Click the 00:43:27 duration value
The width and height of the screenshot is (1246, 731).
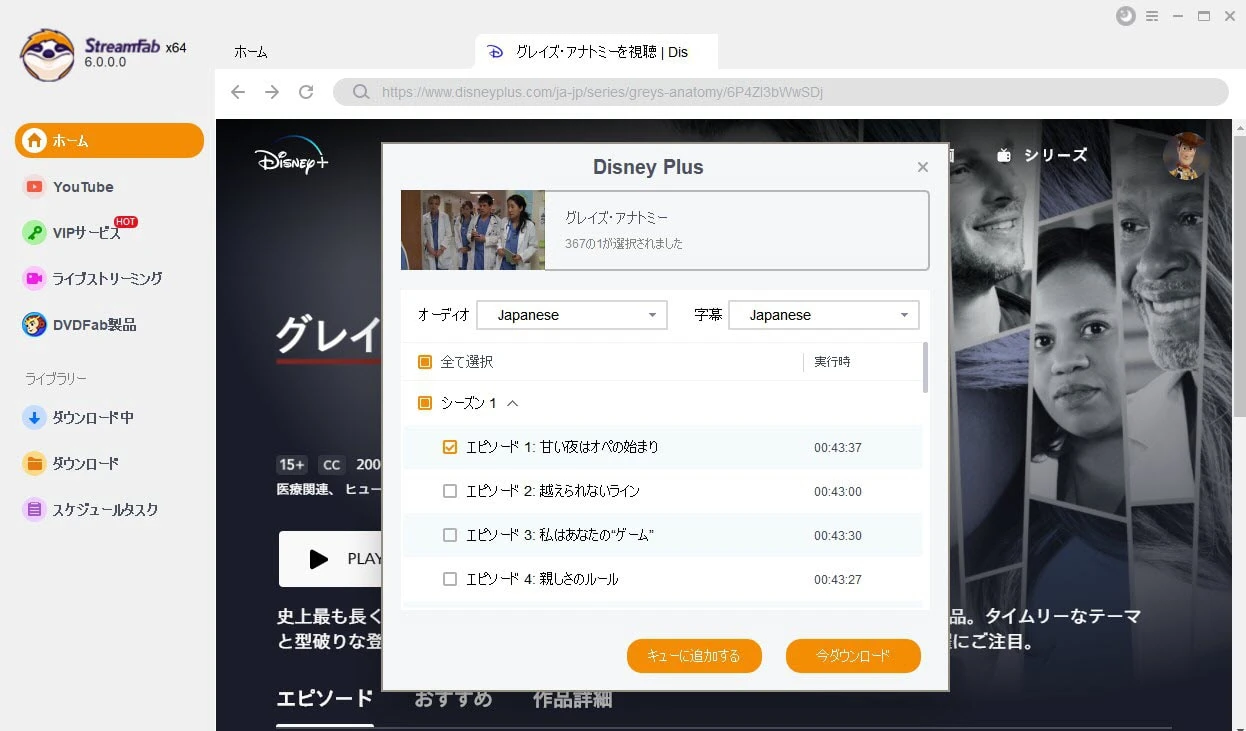coord(838,580)
